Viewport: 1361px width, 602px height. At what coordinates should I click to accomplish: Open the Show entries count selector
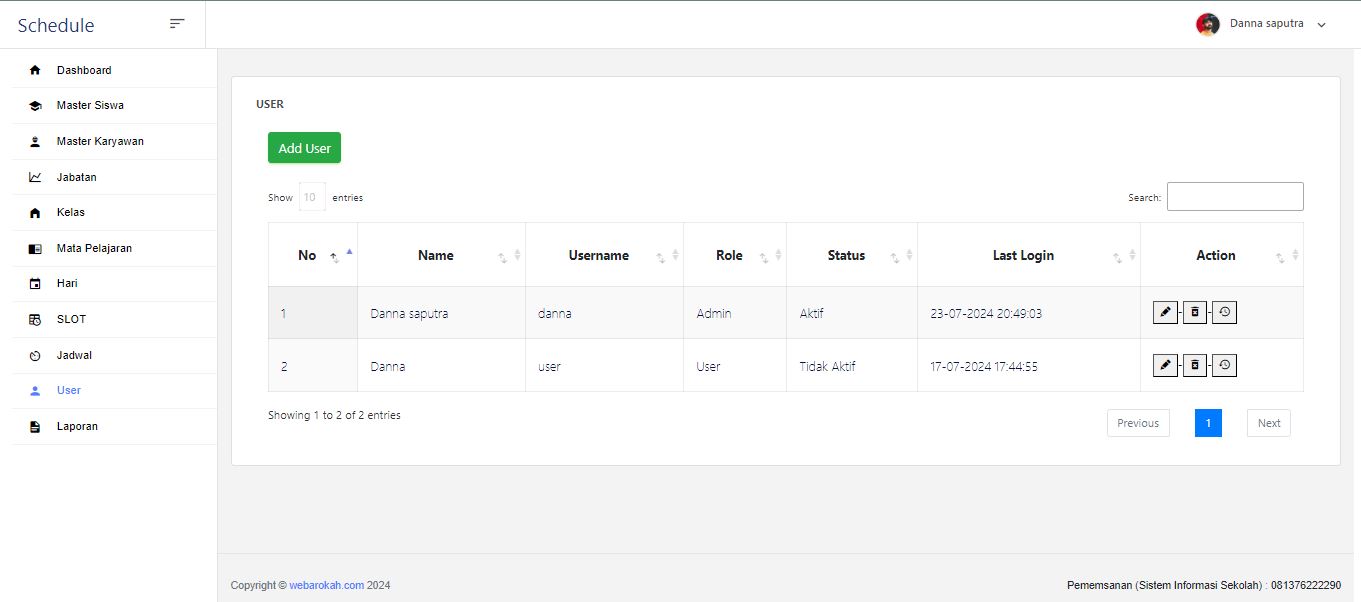click(312, 198)
